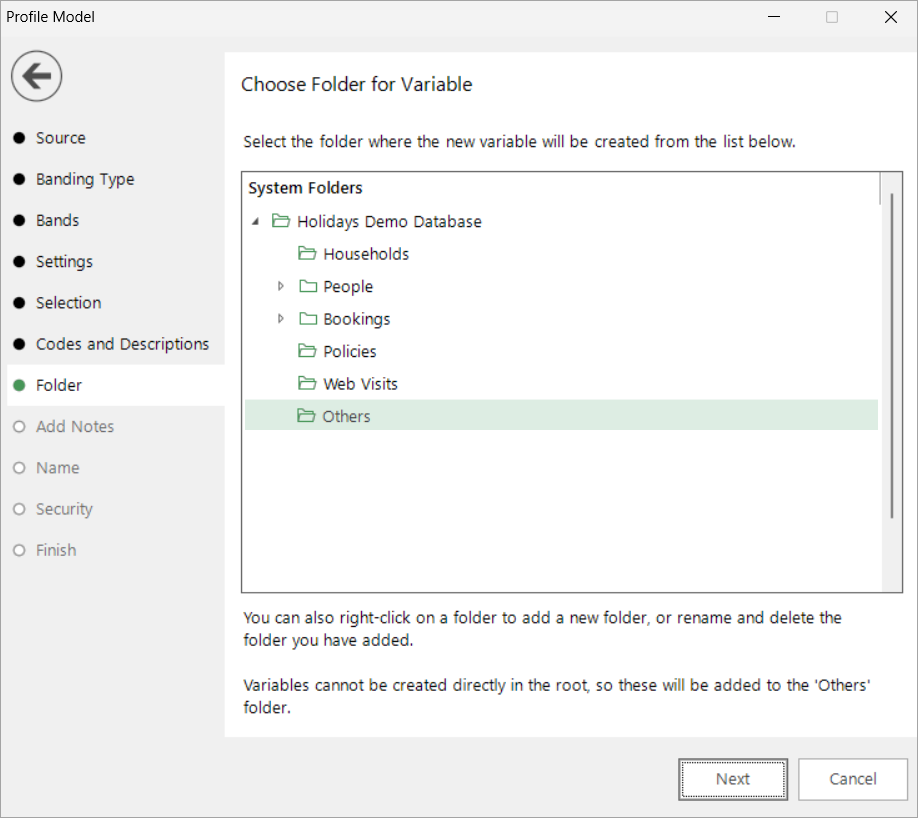Select the Web Visits folder
Image resolution: width=918 pixels, height=818 pixels.
[x=360, y=384]
